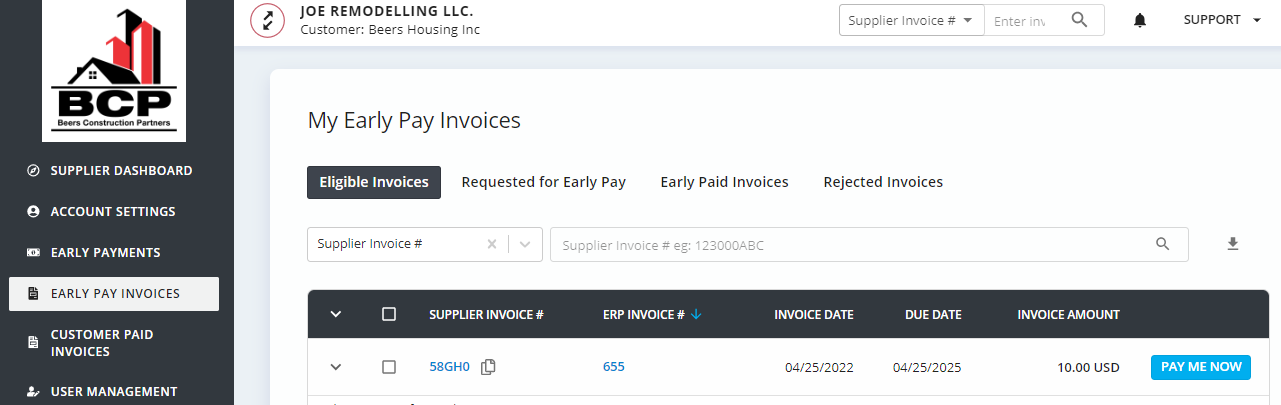Click the search magnifier in top bar
The image size is (1281, 405).
(x=1079, y=20)
